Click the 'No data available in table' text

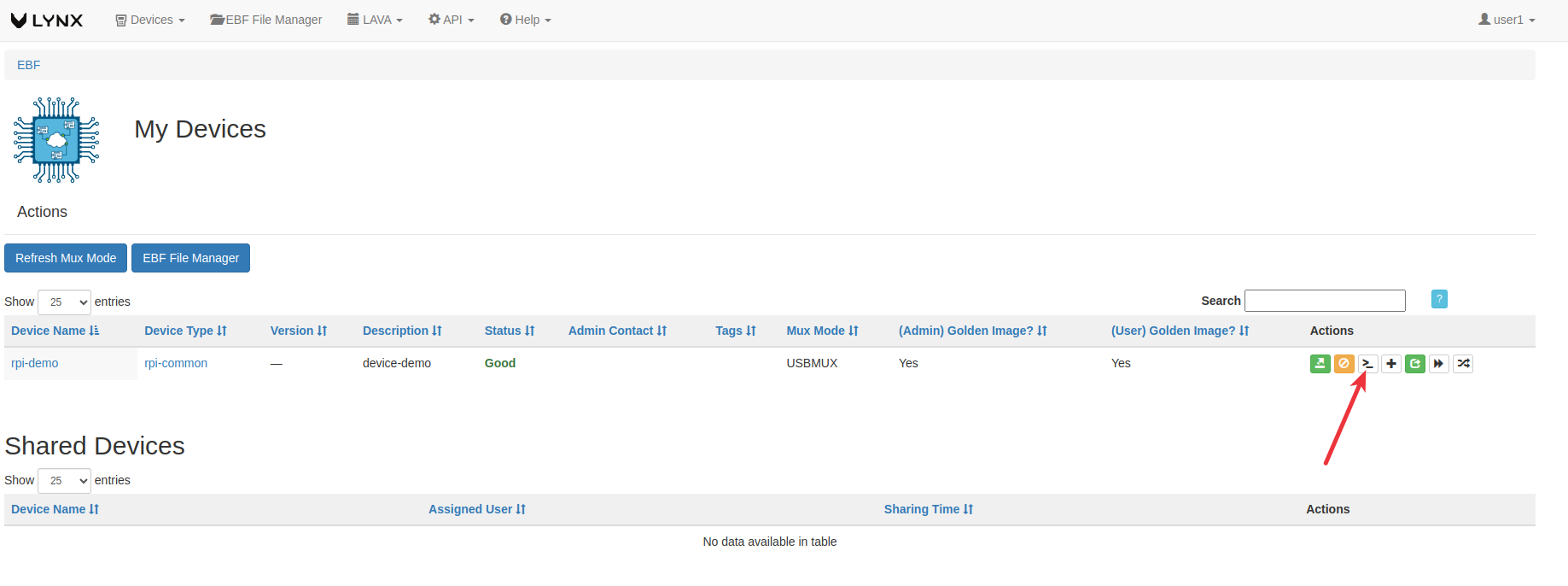tap(770, 542)
